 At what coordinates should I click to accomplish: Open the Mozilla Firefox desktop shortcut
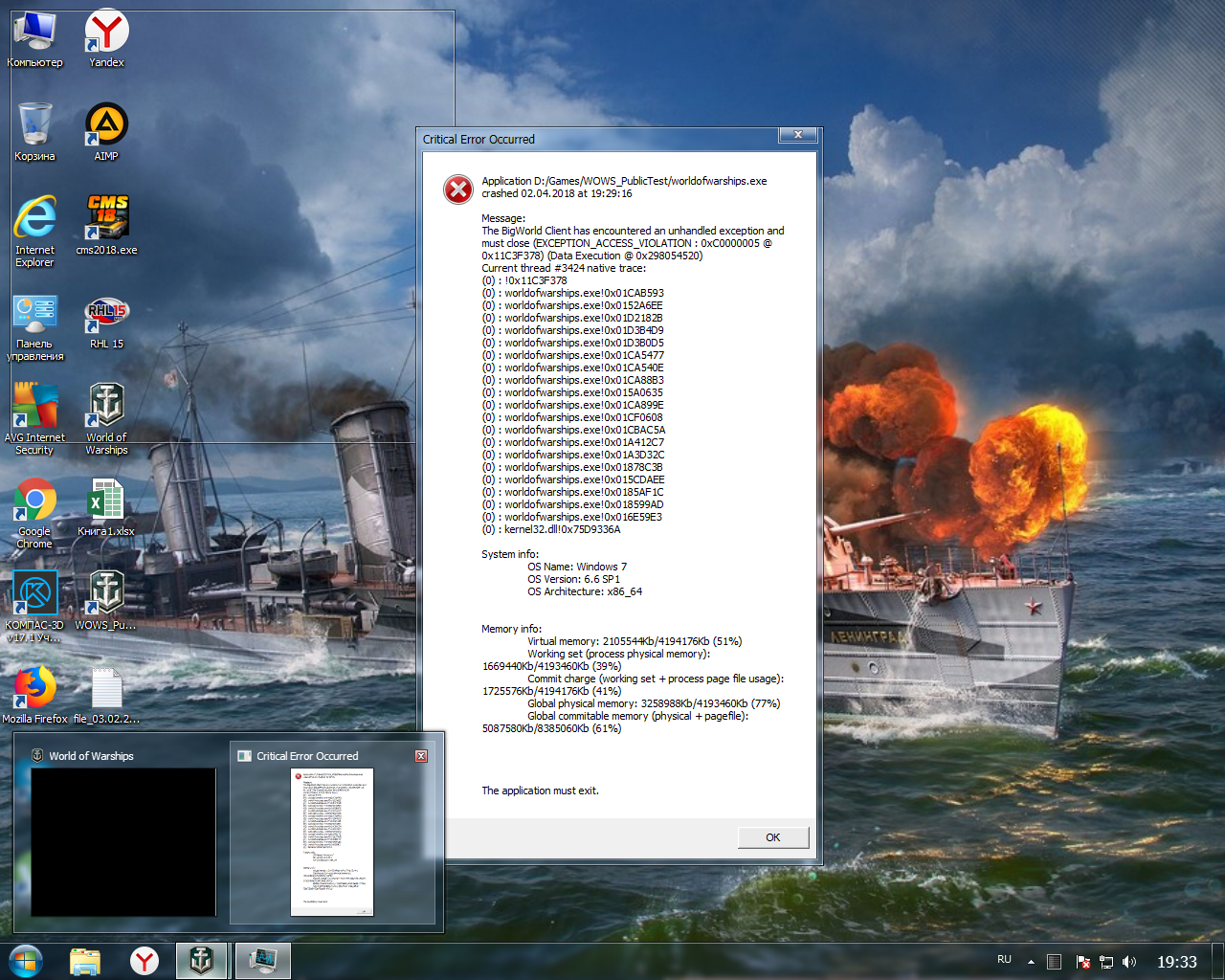35,688
